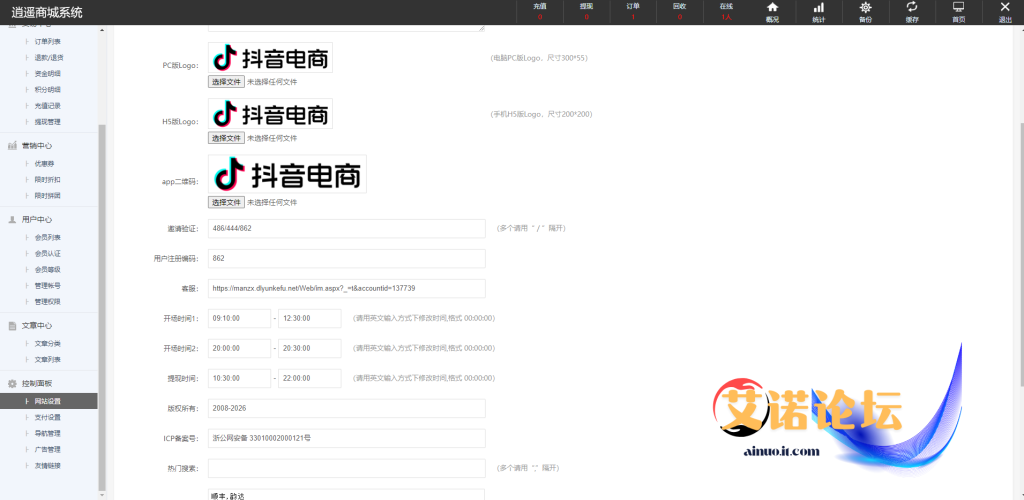Open 限时折扣 in the sidebar

(x=48, y=180)
